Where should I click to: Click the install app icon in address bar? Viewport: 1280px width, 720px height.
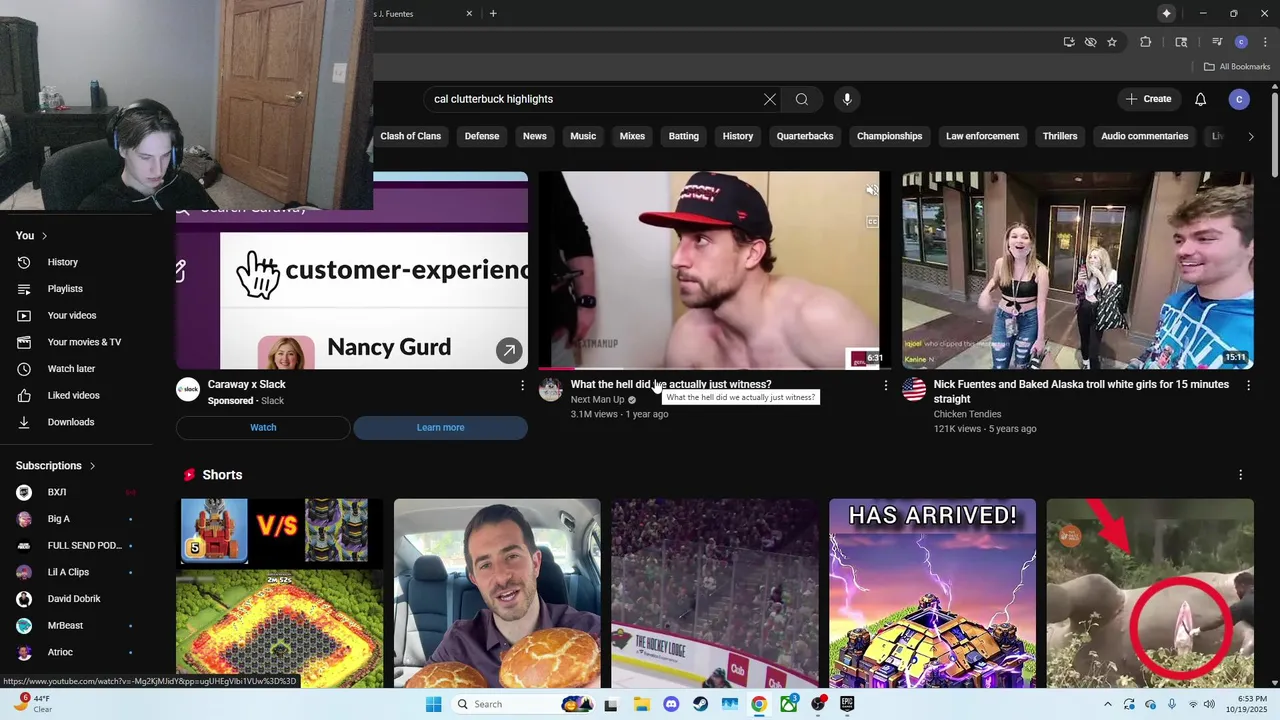[x=1069, y=42]
